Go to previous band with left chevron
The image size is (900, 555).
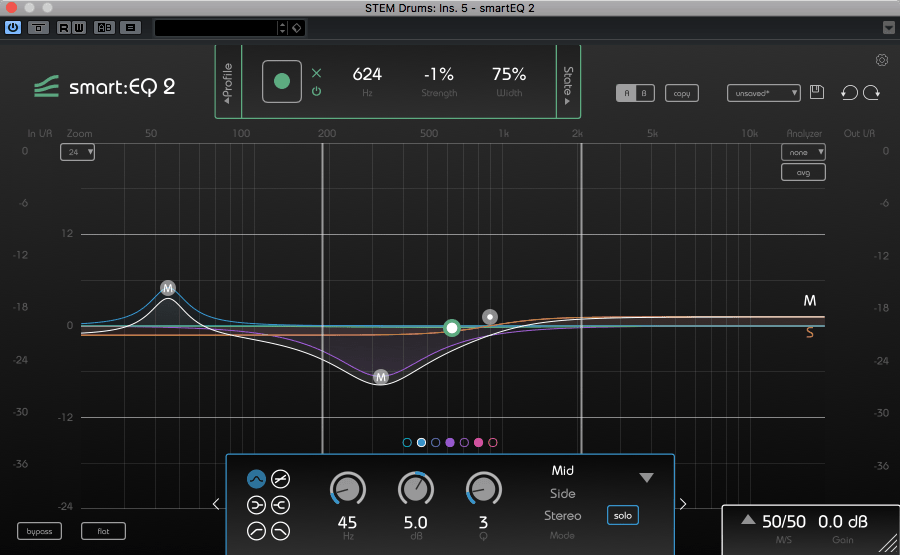tap(216, 504)
